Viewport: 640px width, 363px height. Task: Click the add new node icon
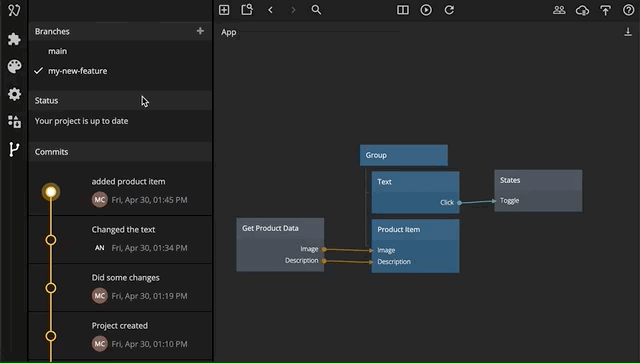point(224,10)
